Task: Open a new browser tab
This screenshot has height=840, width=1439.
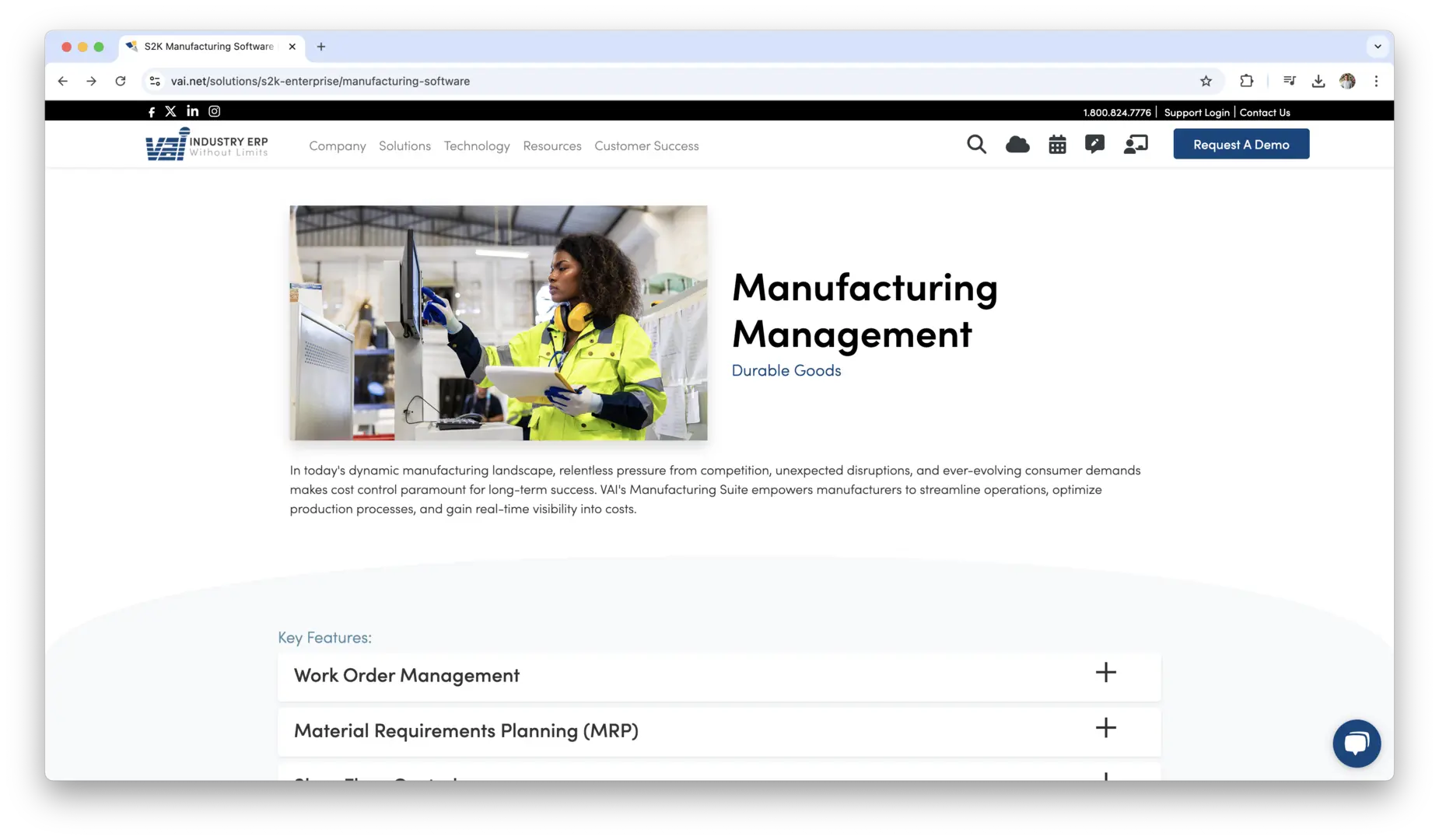Action: click(x=321, y=47)
